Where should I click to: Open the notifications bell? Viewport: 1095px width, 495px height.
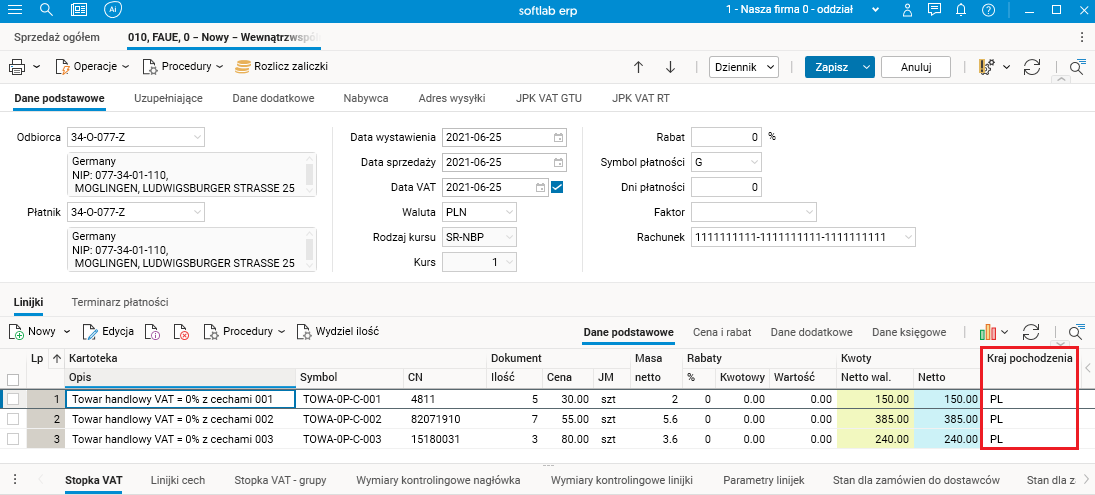coord(961,10)
